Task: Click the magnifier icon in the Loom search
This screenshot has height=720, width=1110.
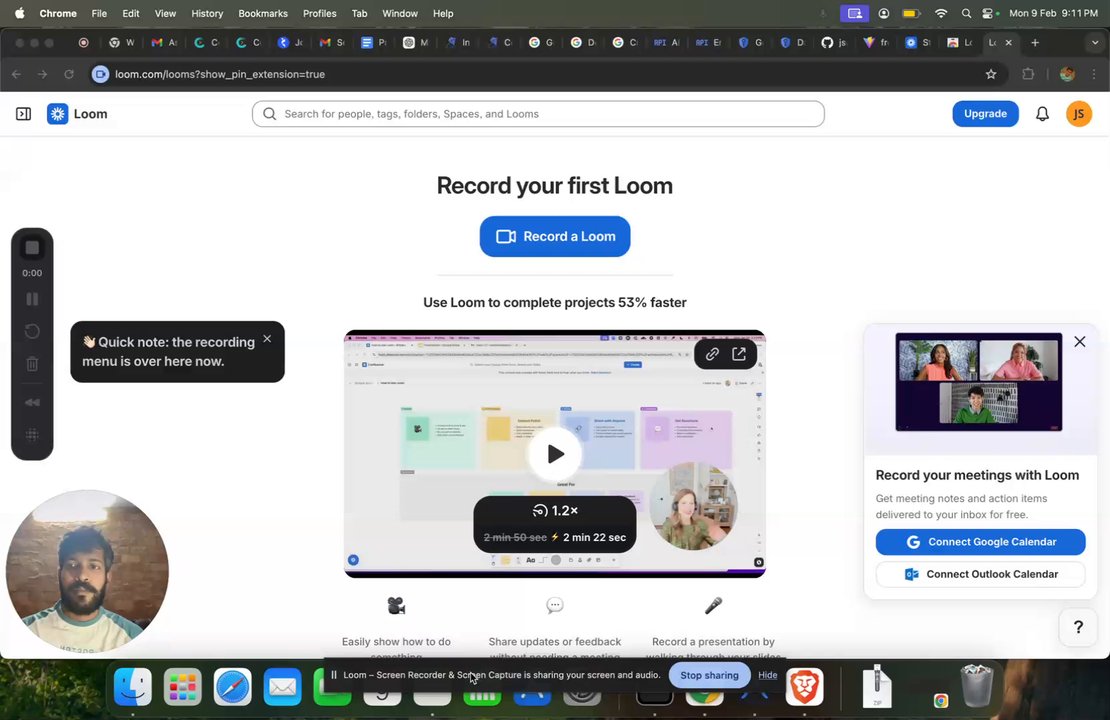Action: click(x=269, y=114)
